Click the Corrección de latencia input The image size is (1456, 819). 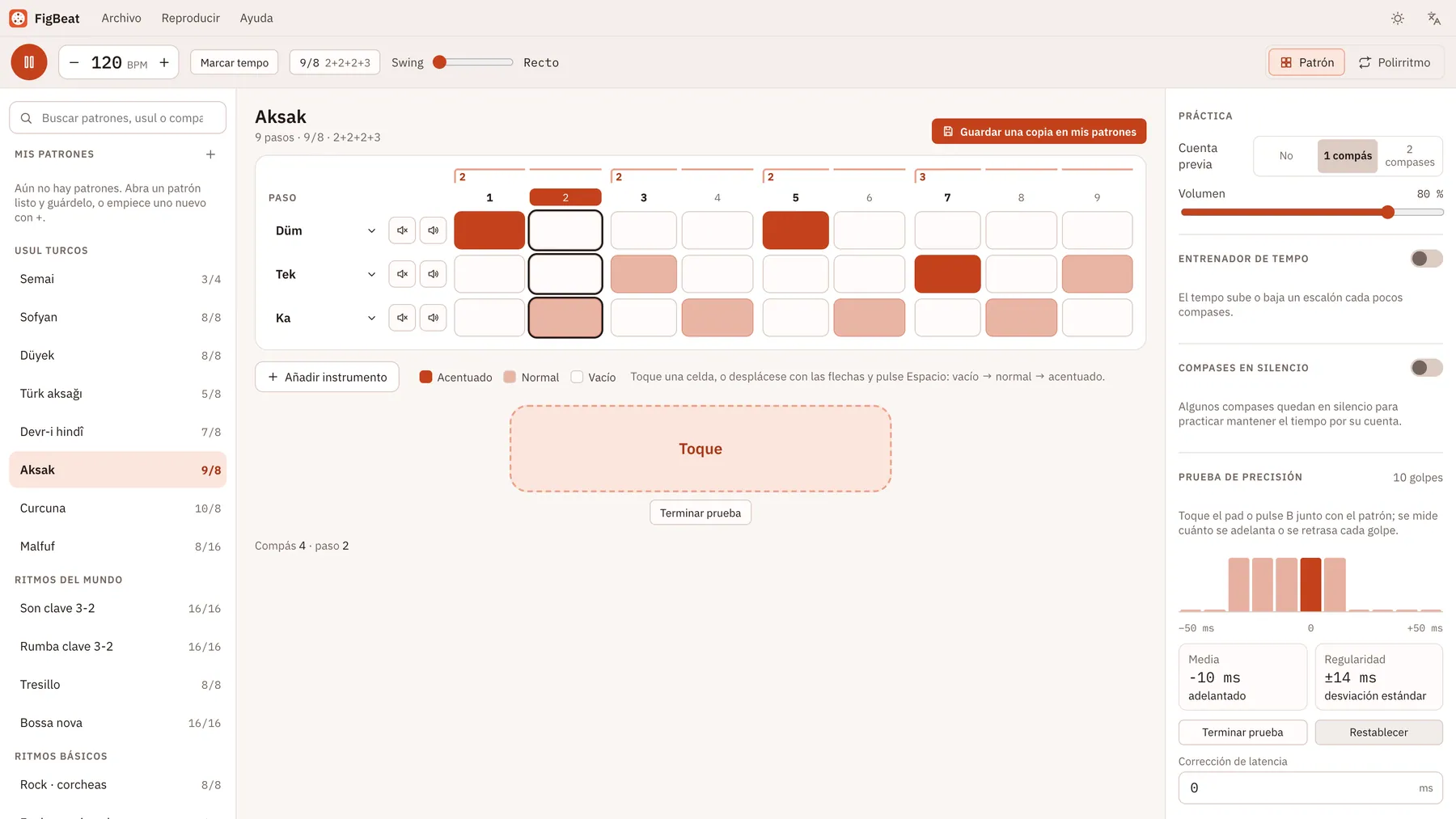pyautogui.click(x=1310, y=788)
